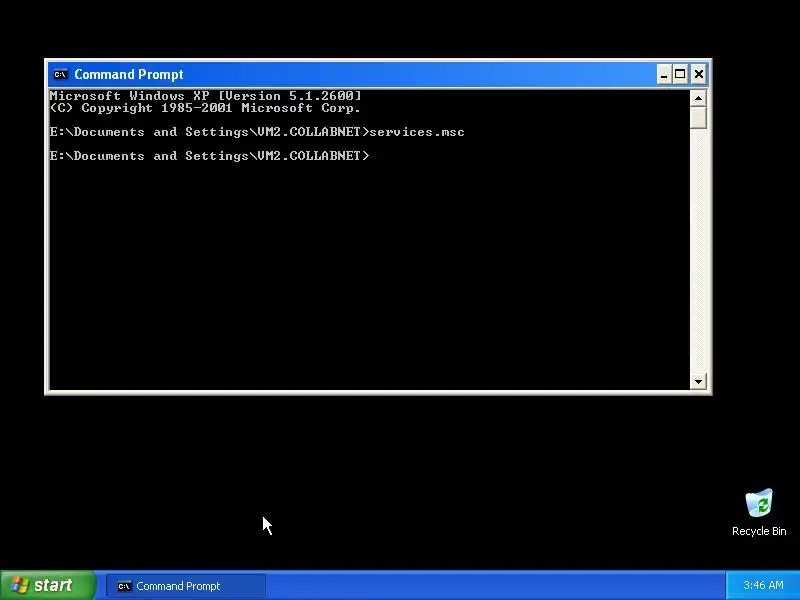Close the Command Prompt window

(698, 74)
